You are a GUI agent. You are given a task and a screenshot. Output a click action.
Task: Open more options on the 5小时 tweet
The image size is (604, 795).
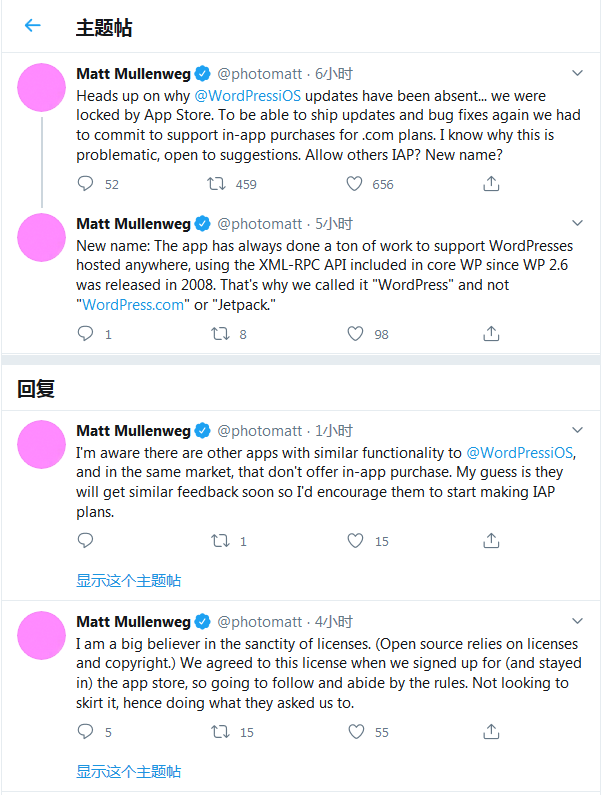577,223
